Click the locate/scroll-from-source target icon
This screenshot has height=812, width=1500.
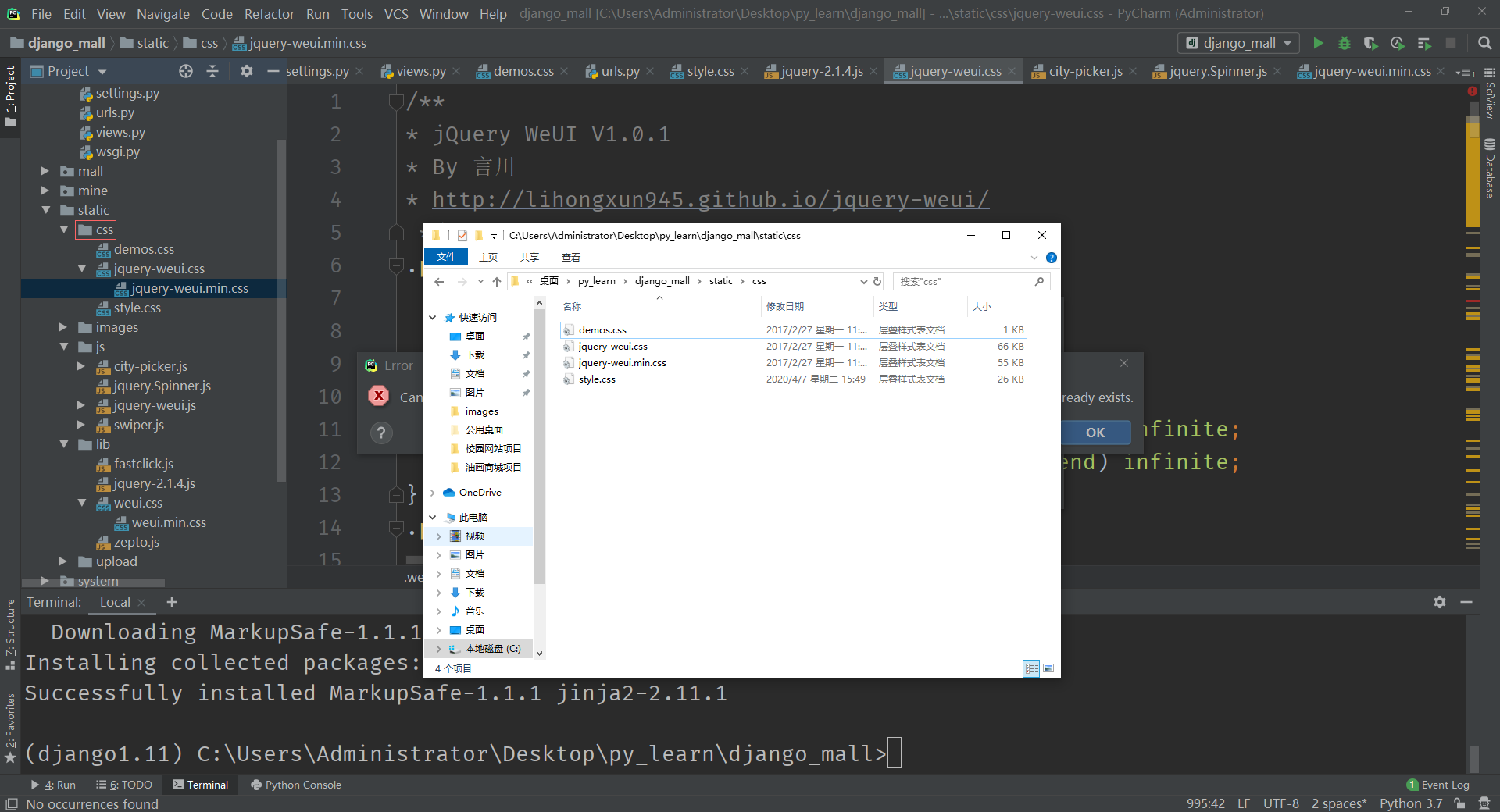pyautogui.click(x=186, y=71)
